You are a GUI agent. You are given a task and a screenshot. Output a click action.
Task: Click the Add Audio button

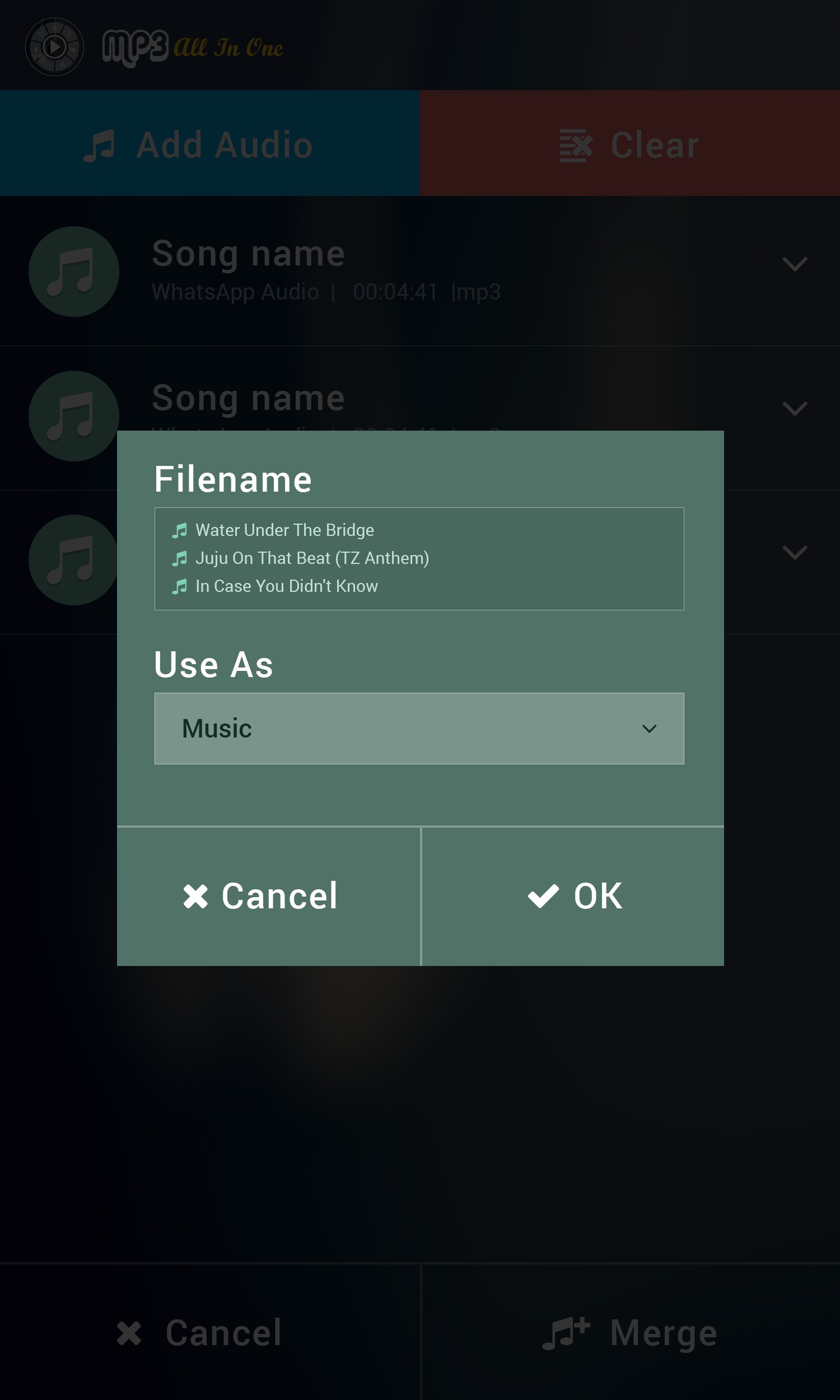(209, 143)
